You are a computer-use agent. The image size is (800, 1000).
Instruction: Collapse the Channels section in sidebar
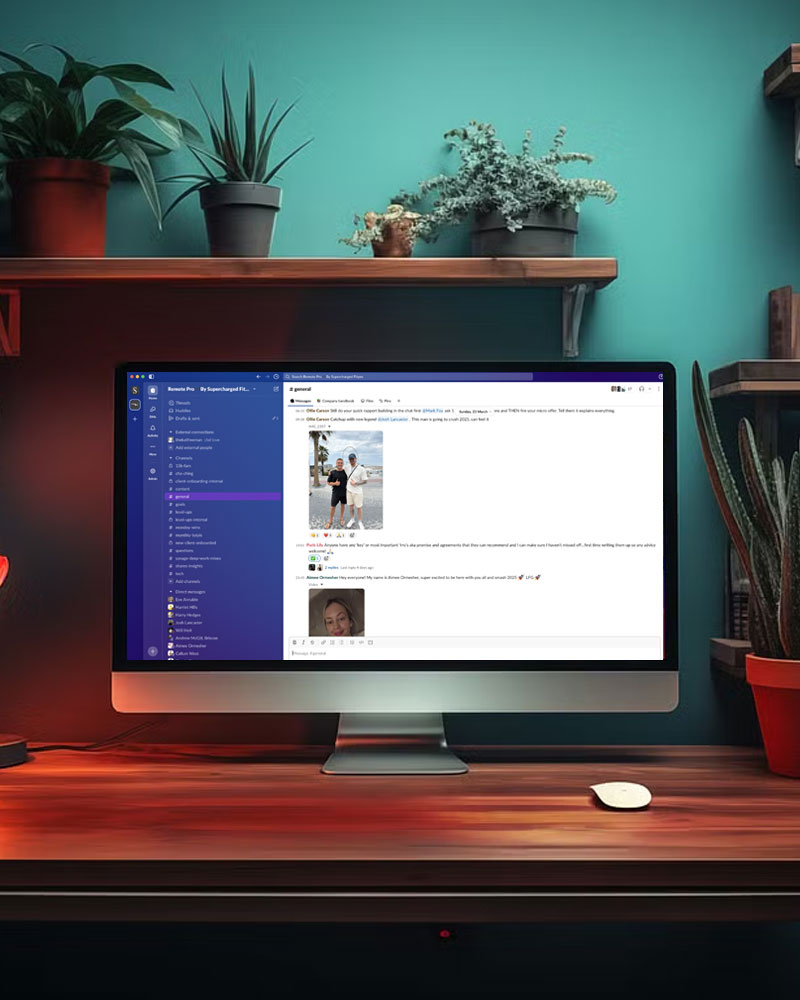pos(170,458)
